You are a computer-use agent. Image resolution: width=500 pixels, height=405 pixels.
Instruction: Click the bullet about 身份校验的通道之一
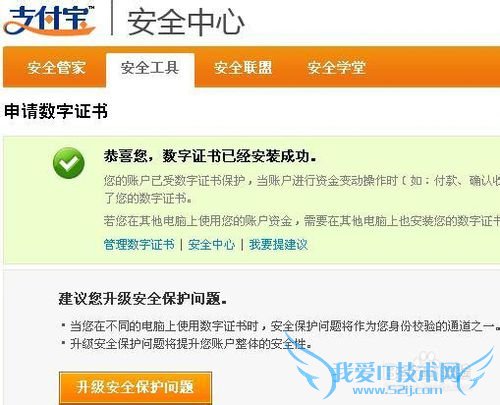tap(279, 326)
